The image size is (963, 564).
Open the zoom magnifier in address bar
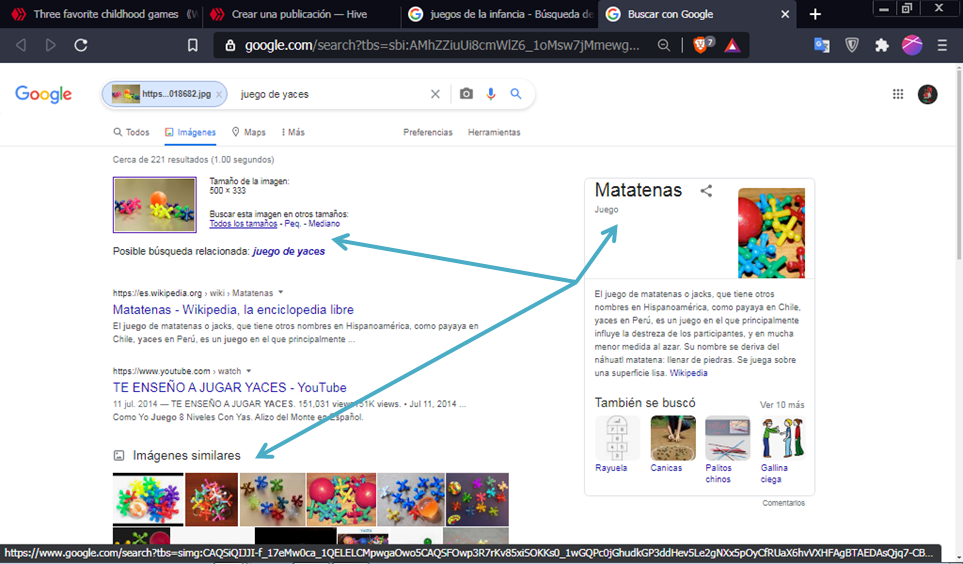[663, 45]
